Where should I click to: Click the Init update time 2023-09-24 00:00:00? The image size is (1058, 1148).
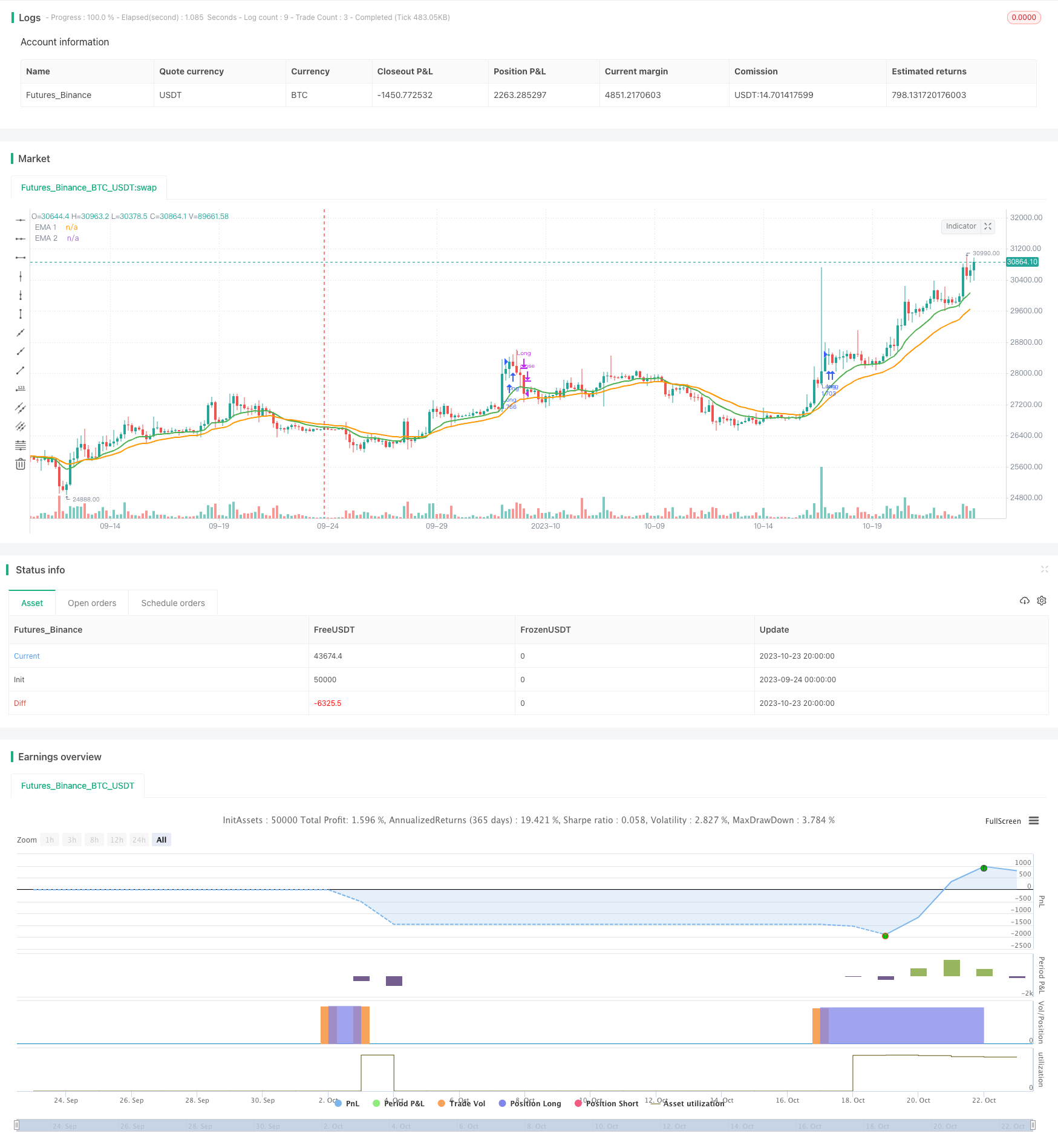(x=798, y=679)
